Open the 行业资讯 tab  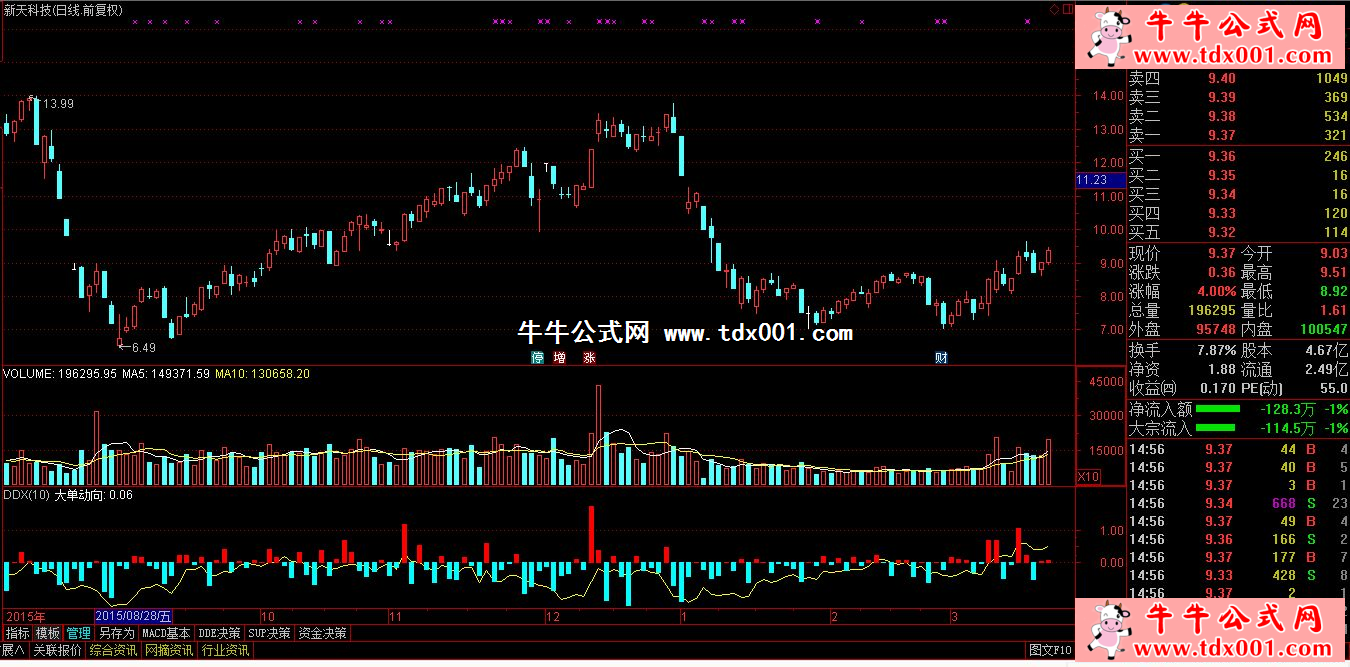pos(225,650)
